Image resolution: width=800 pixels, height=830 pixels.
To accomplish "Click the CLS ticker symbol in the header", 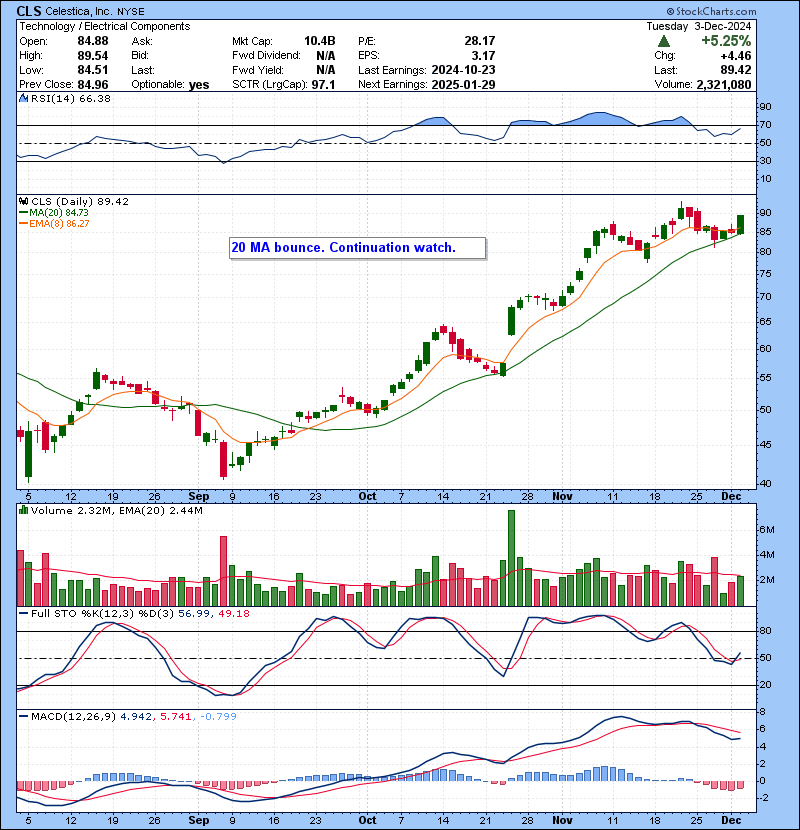I will click(29, 11).
